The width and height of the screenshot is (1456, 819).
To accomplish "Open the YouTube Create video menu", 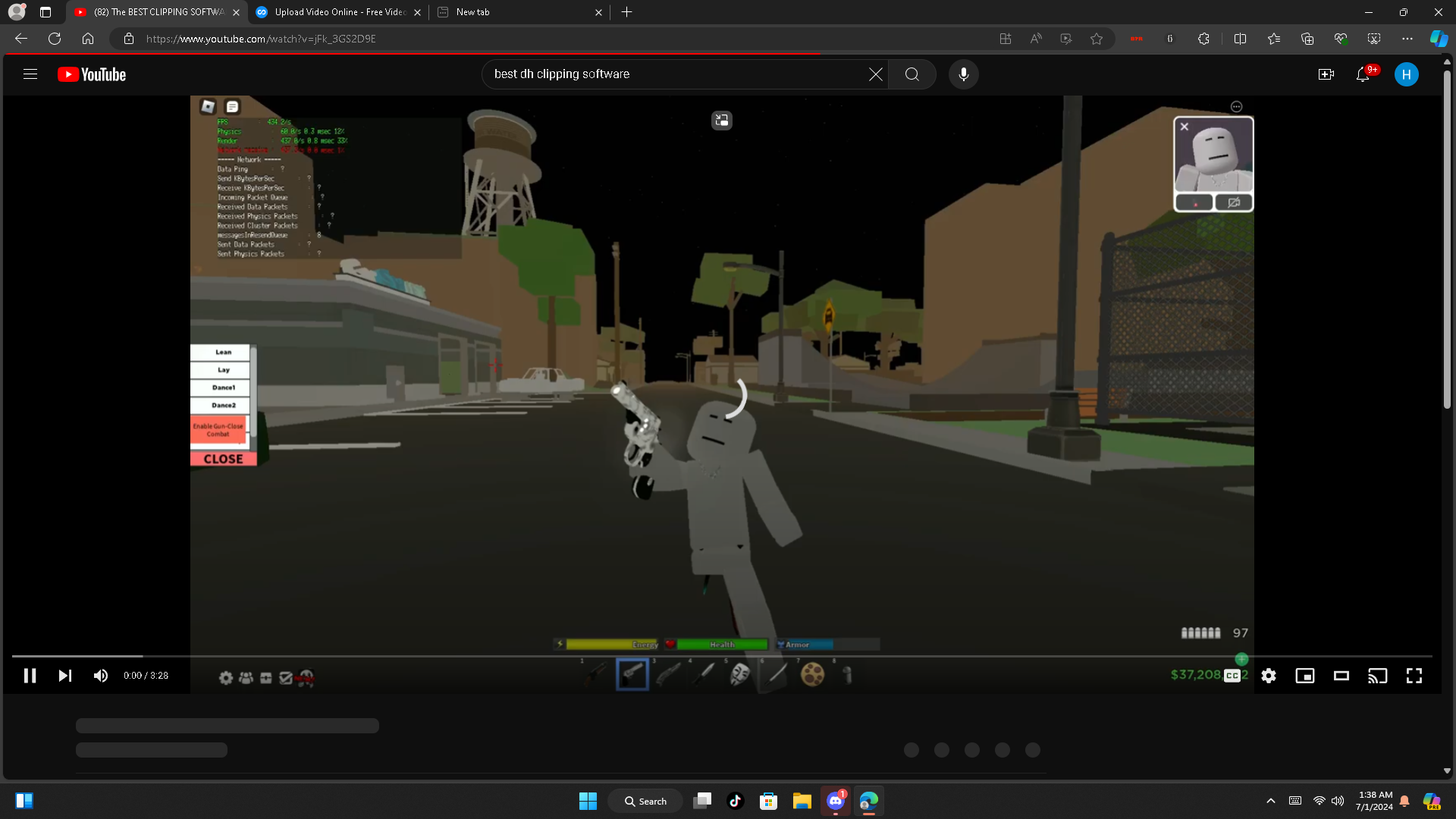I will [x=1326, y=74].
